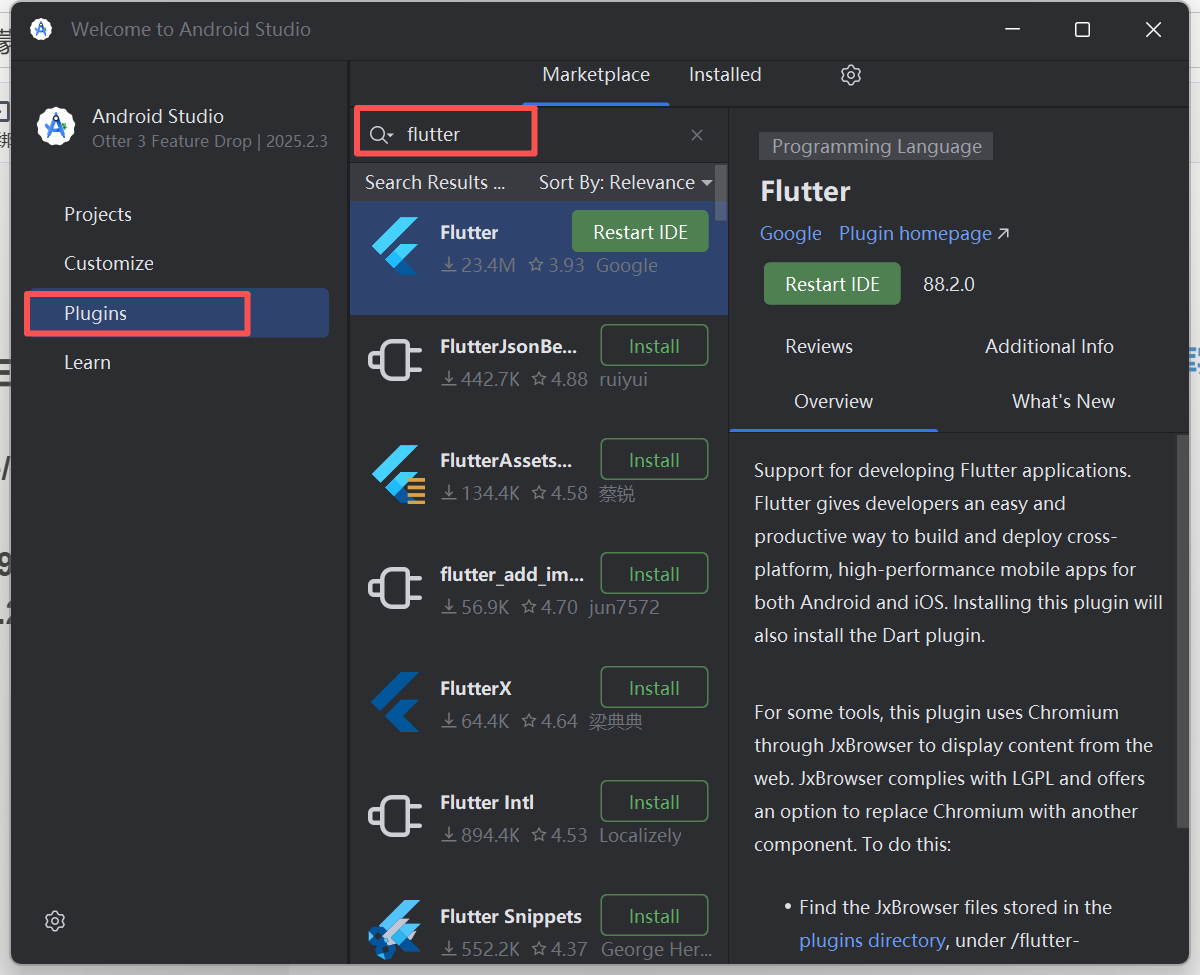Click the search magnifier options icon
The width and height of the screenshot is (1200, 975).
[x=381, y=134]
